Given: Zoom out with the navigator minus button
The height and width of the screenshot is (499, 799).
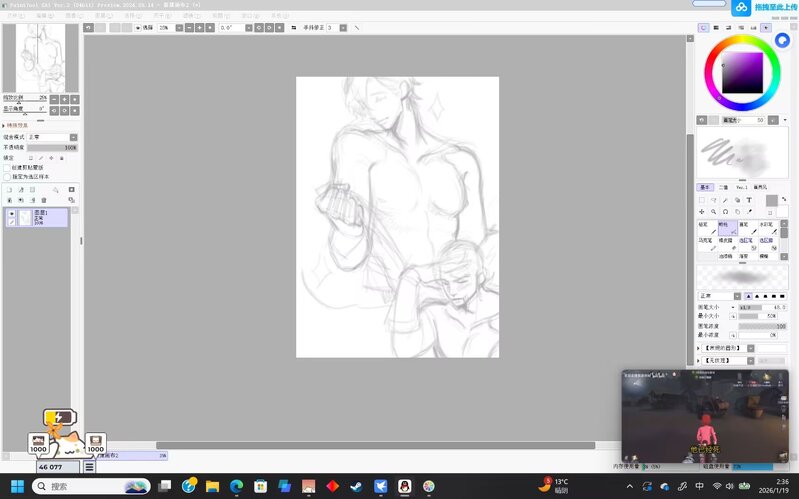Looking at the screenshot, I should pyautogui.click(x=54, y=99).
